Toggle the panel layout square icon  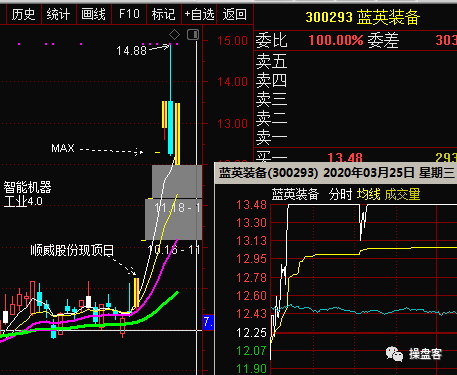193,34
